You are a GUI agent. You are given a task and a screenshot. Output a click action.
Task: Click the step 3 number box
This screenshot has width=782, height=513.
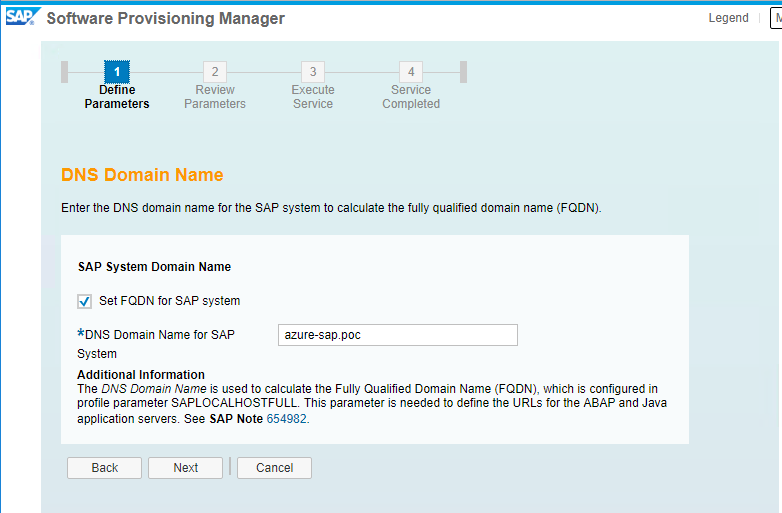[313, 72]
